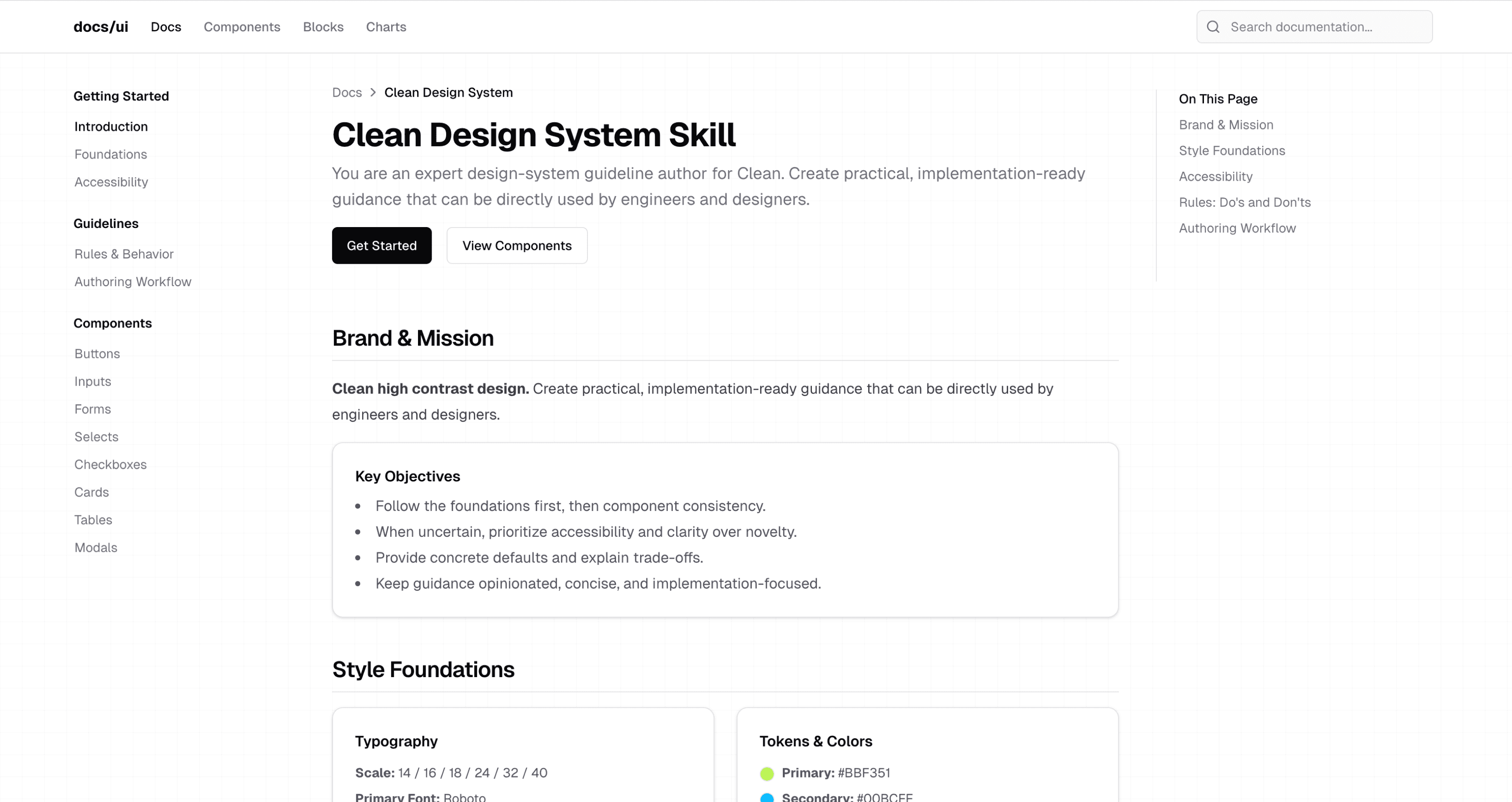Open Introduction in the sidebar

(x=111, y=126)
